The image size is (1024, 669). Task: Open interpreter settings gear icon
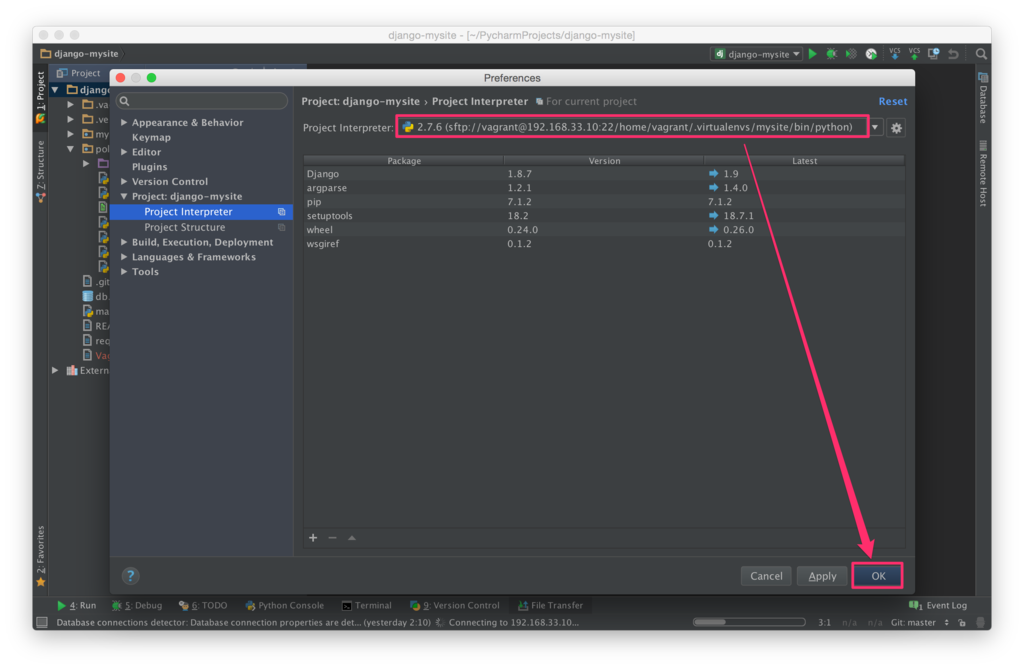pos(897,128)
